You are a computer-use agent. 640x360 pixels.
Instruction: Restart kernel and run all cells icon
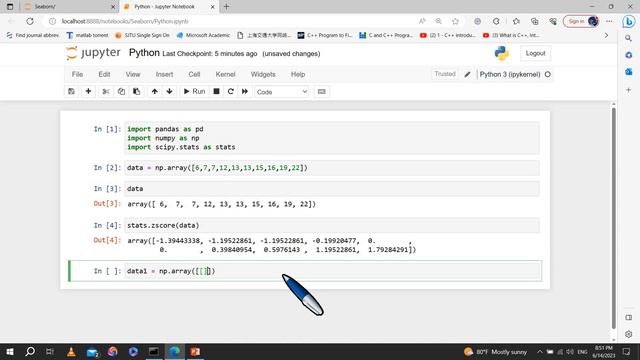244,91
